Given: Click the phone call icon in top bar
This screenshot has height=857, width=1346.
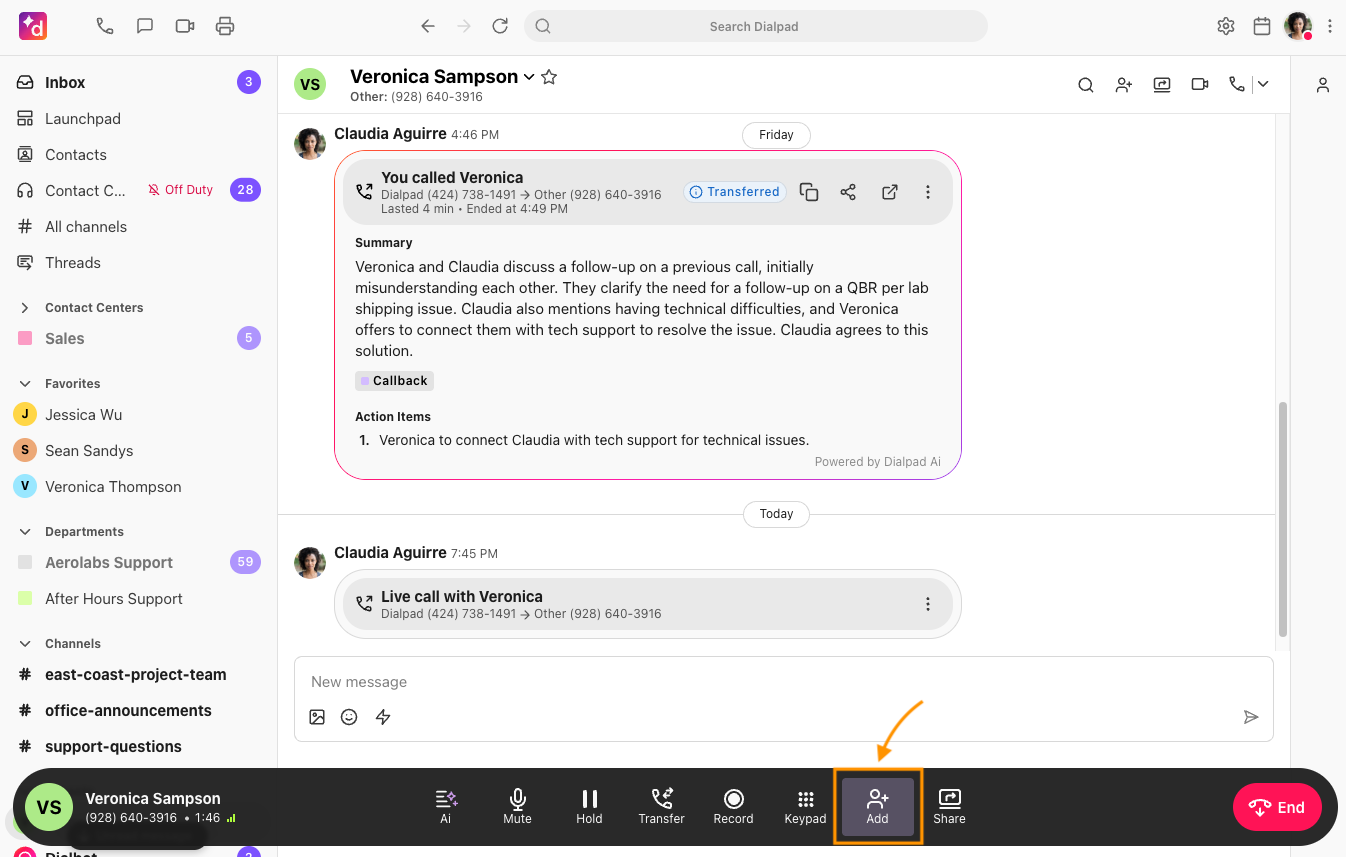Looking at the screenshot, I should coord(105,26).
